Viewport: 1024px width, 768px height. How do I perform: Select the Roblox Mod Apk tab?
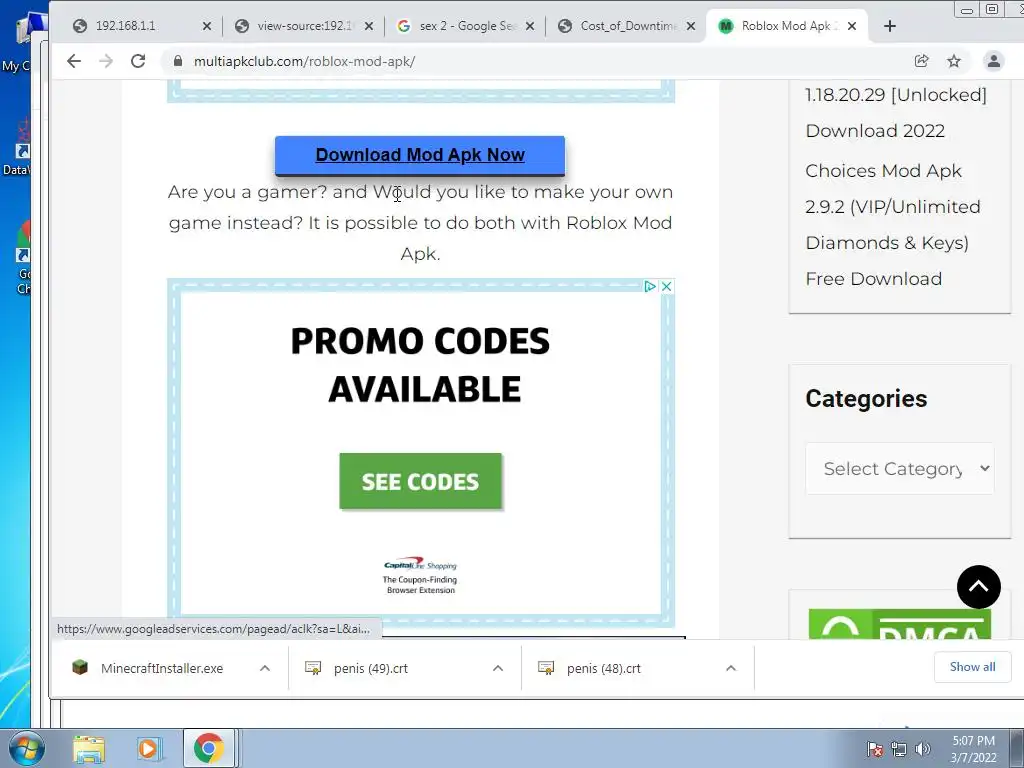pos(789,26)
